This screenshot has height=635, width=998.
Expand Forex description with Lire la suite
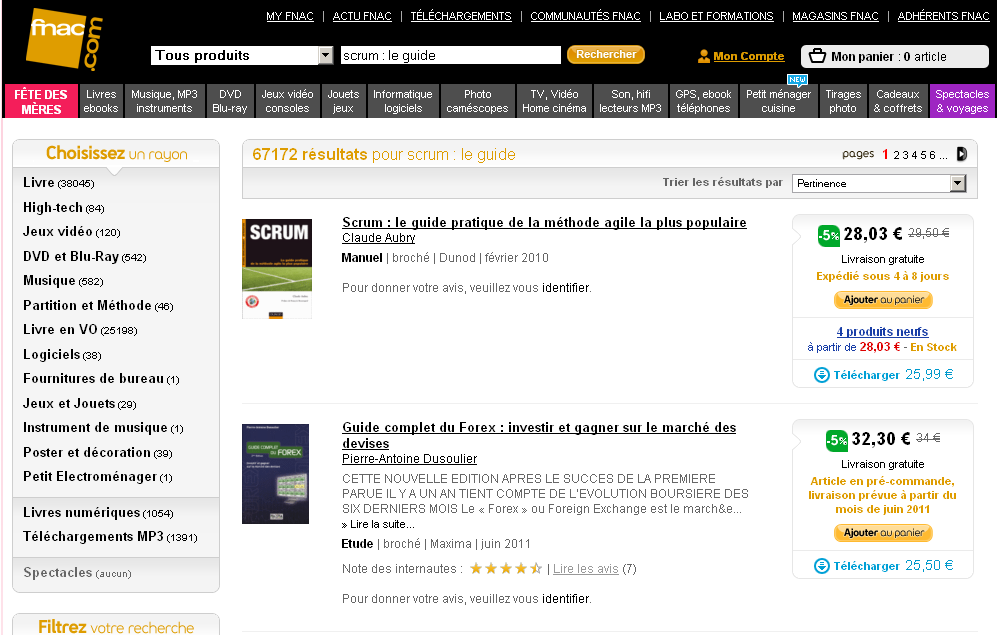tap(378, 524)
